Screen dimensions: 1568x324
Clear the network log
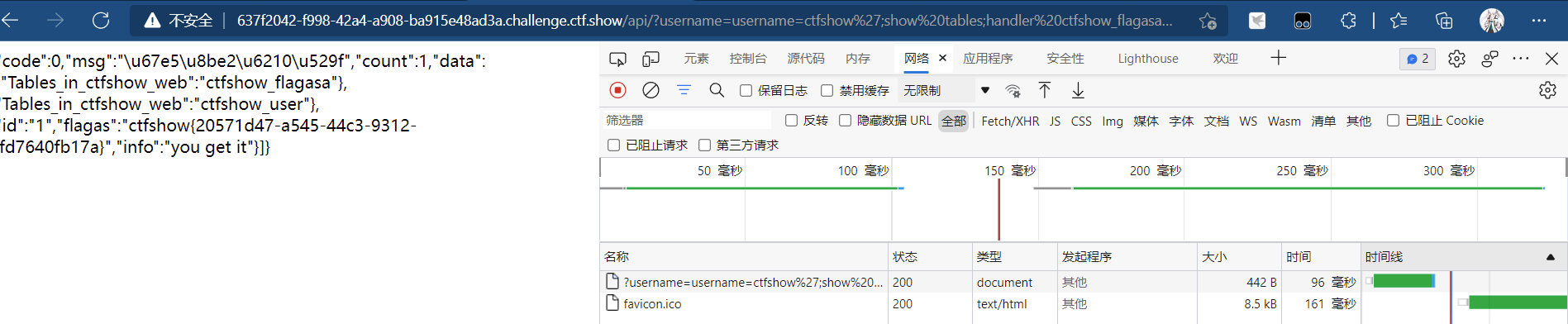[651, 90]
